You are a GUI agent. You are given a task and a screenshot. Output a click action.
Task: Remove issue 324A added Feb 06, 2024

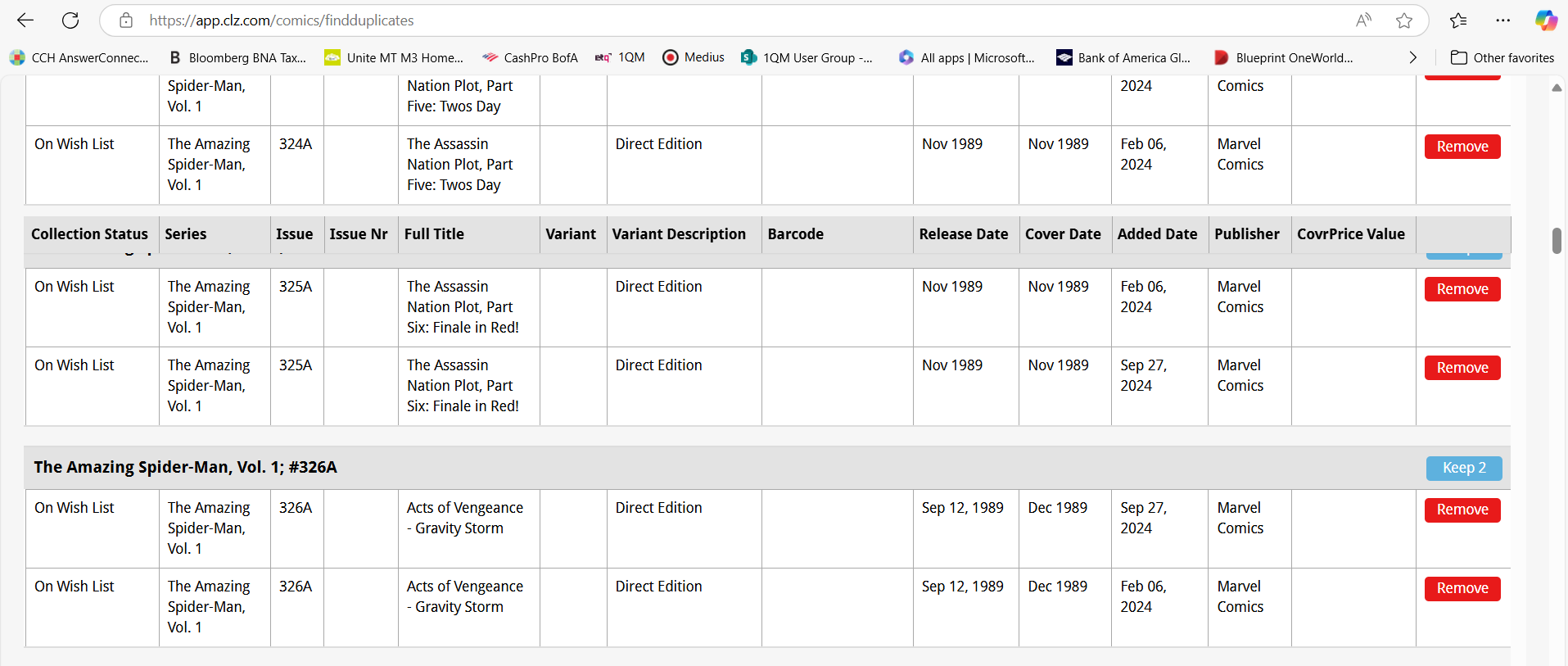[x=1462, y=147]
